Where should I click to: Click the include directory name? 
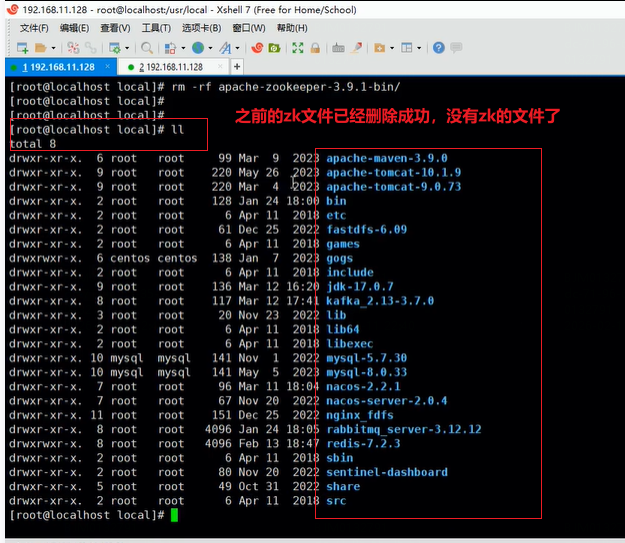(350, 272)
